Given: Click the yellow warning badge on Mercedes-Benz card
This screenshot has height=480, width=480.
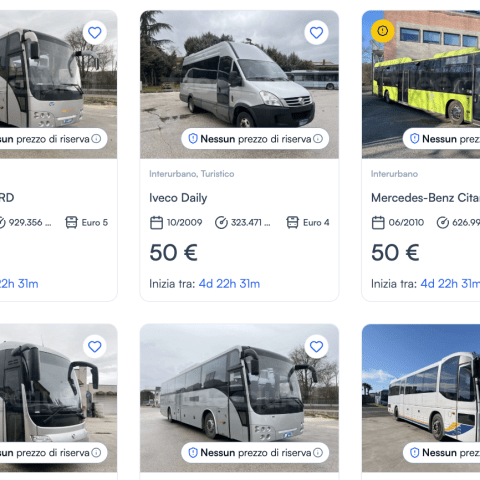Looking at the screenshot, I should [x=383, y=31].
